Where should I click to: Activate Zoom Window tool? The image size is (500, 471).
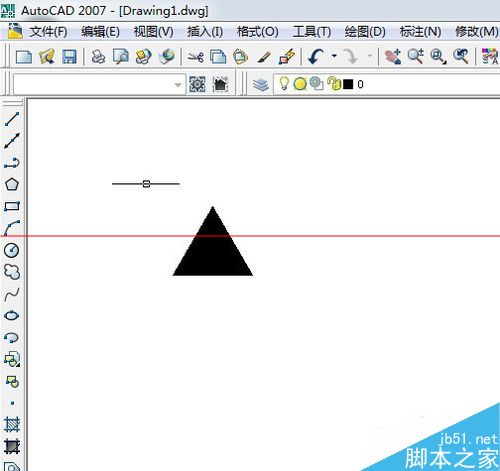tap(438, 56)
